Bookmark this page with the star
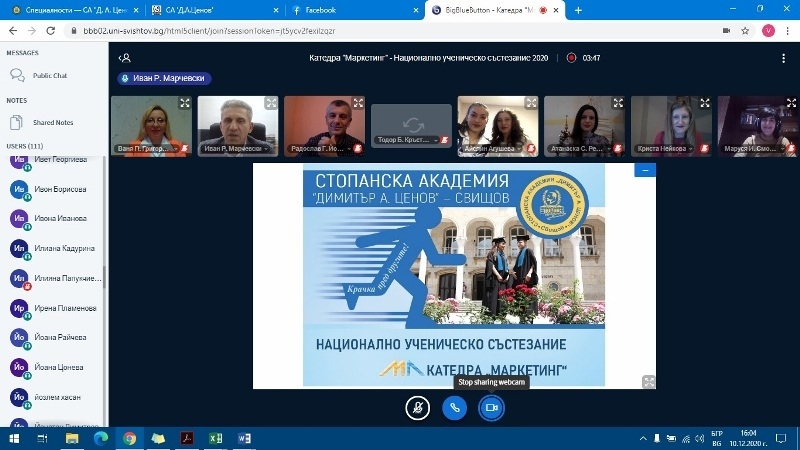This screenshot has height=450, width=800. click(745, 31)
